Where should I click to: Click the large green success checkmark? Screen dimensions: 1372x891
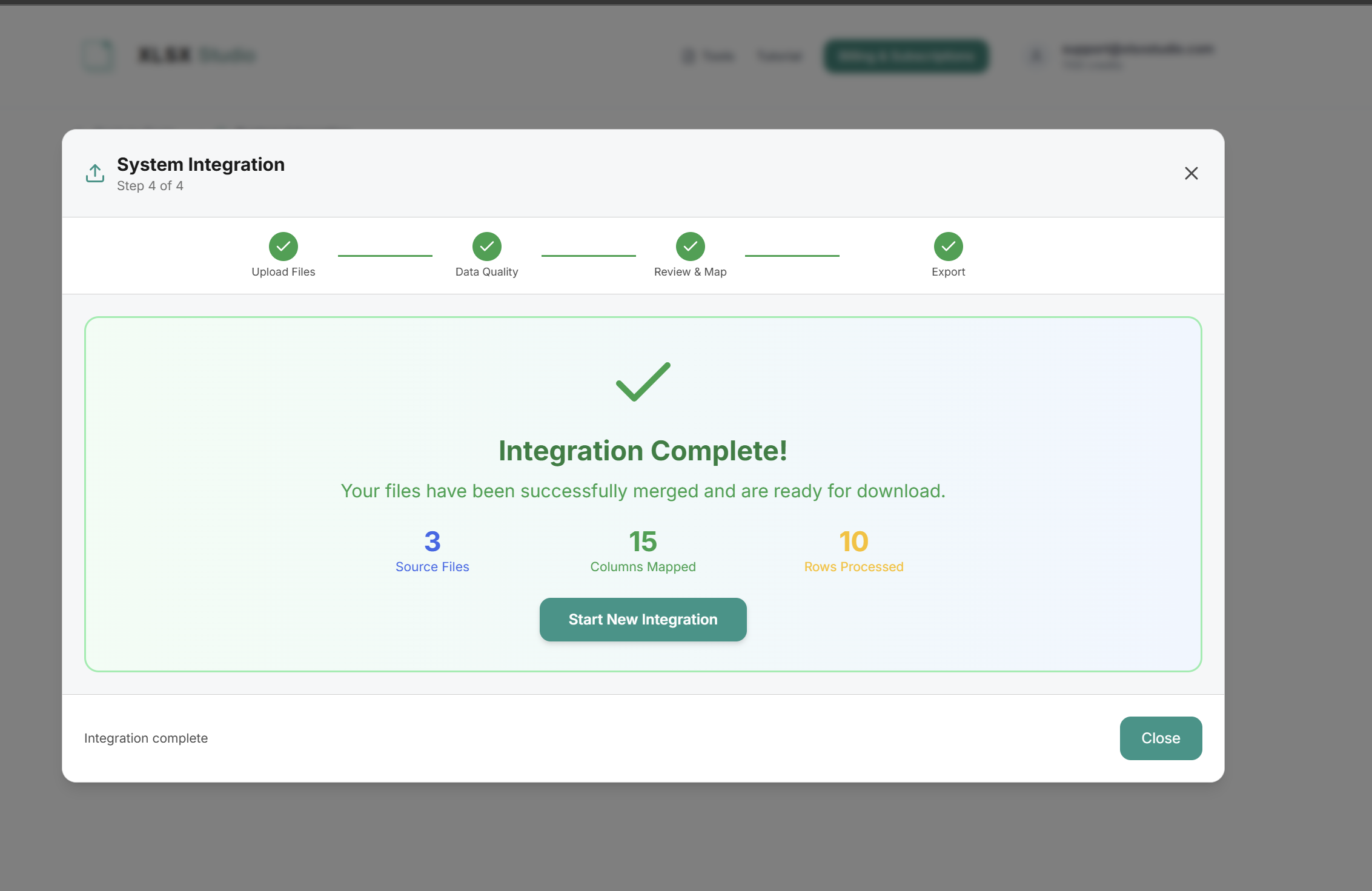(x=643, y=382)
